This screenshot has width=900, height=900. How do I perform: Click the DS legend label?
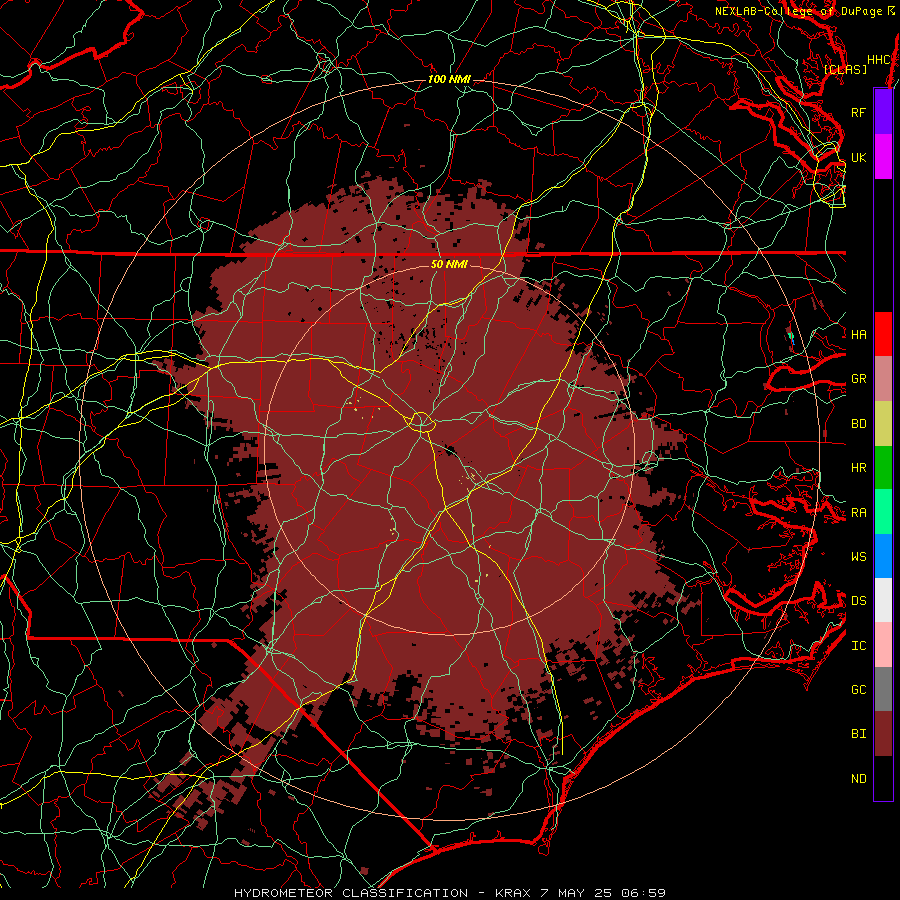point(858,600)
